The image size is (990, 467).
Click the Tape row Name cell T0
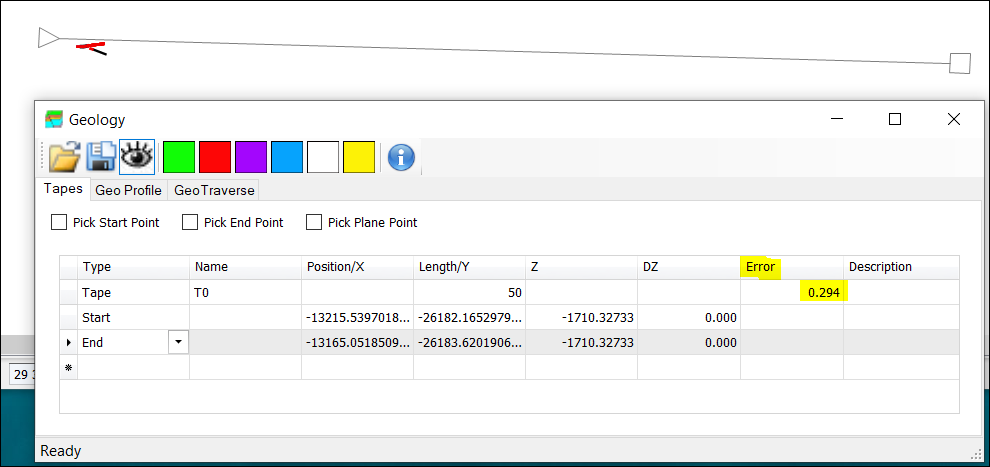coord(245,293)
